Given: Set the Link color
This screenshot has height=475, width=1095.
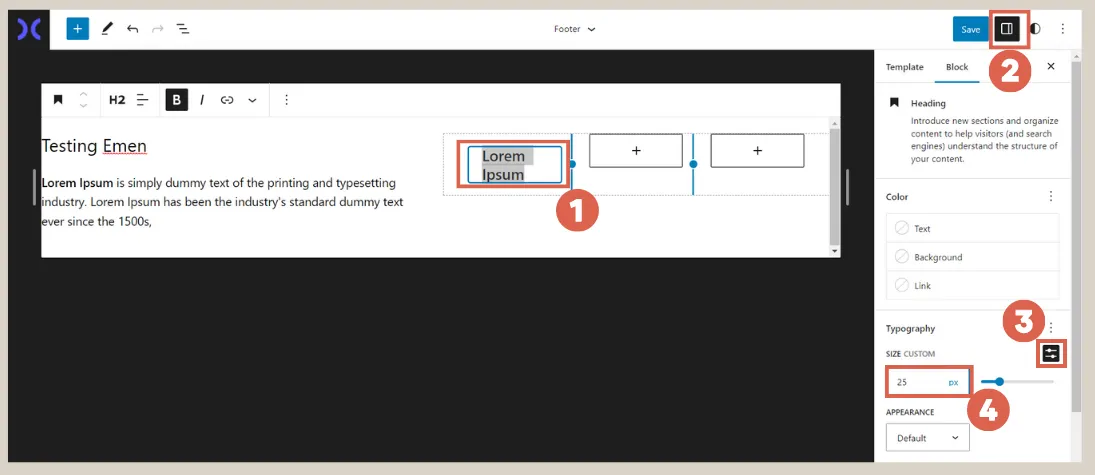Looking at the screenshot, I should click(973, 286).
